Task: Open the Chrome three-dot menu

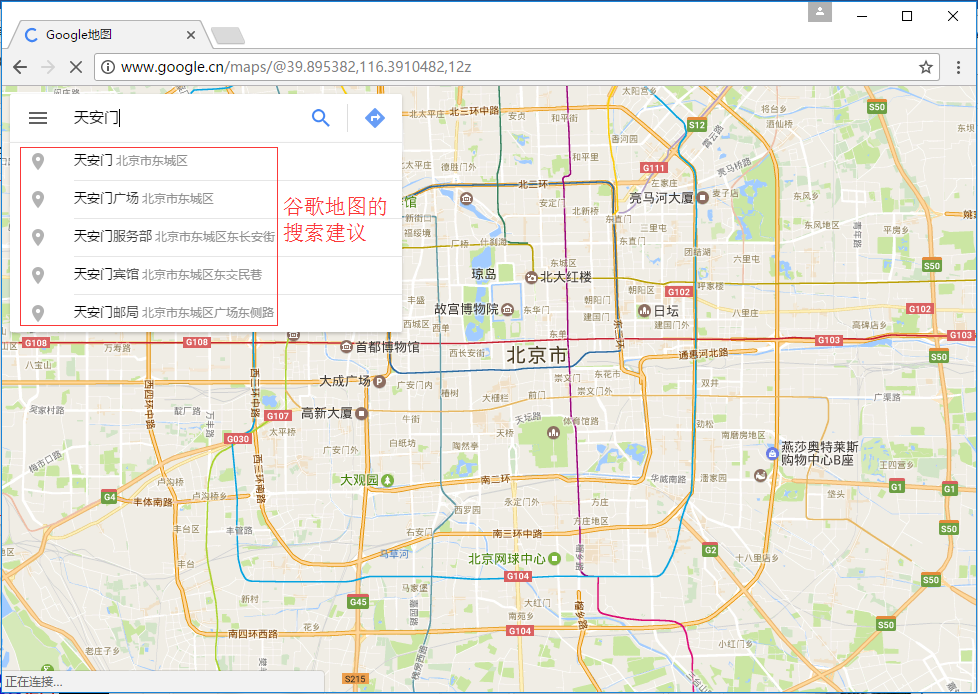Action: [958, 67]
